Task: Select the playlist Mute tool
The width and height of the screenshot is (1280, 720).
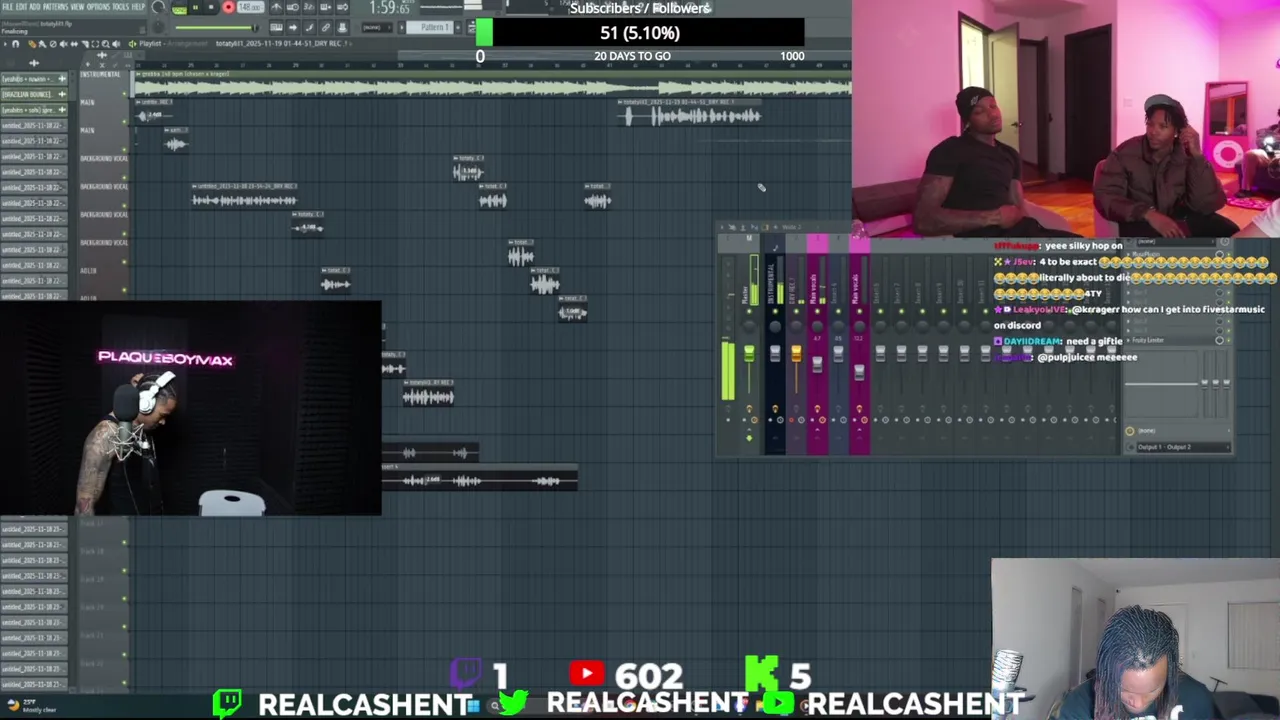Action: click(63, 44)
